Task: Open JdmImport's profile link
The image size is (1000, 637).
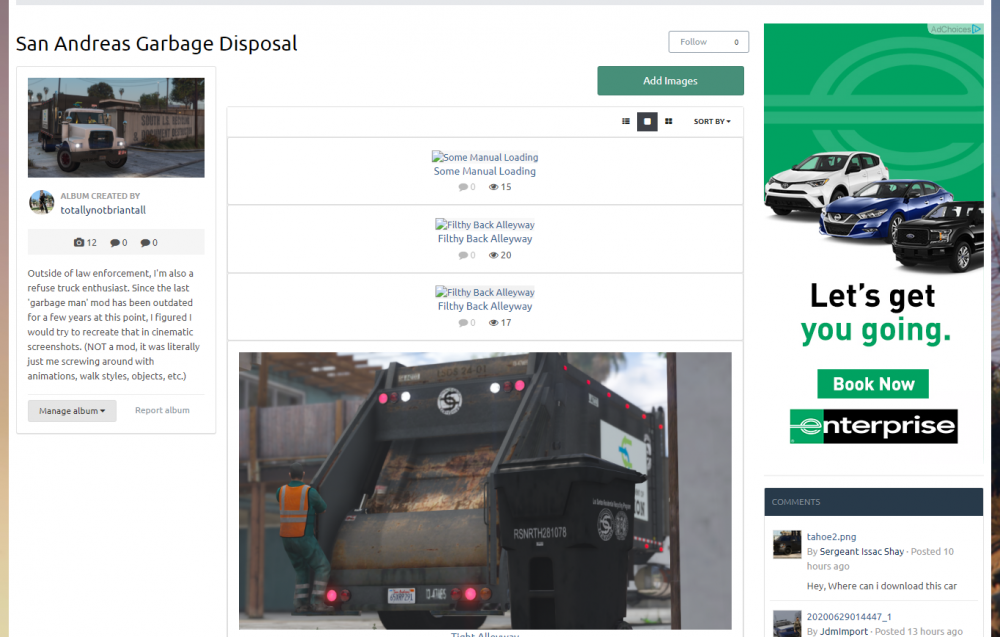Action: click(844, 631)
